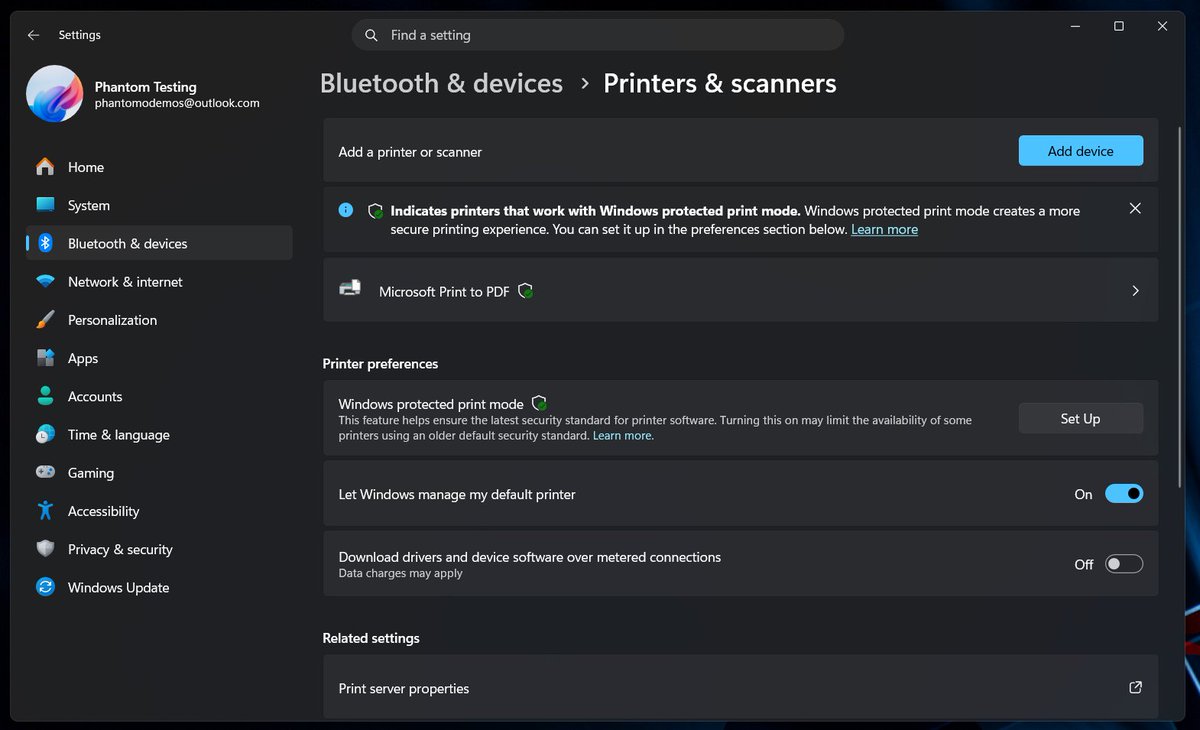This screenshot has width=1200, height=730.
Task: Focus the Find a setting search box
Action: point(598,35)
